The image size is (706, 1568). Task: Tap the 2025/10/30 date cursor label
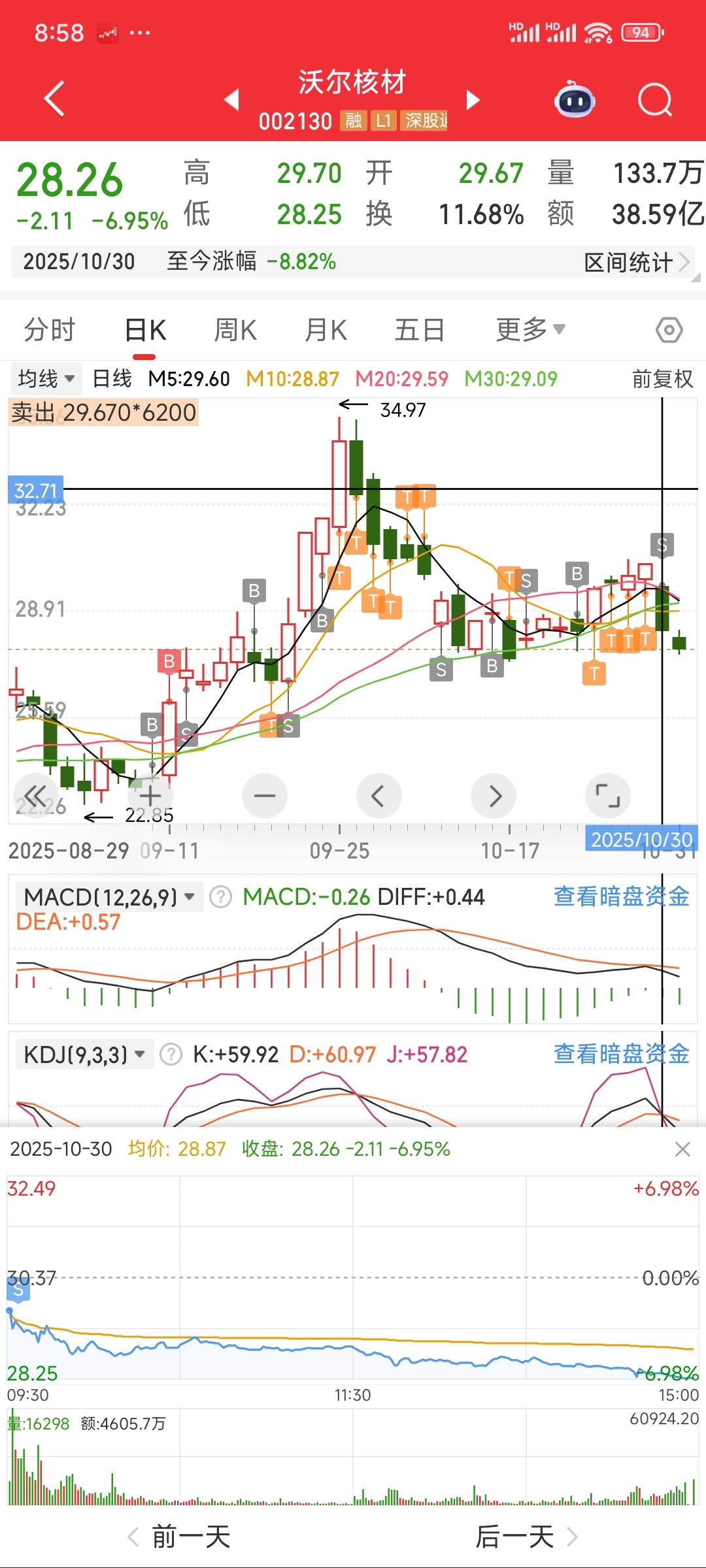(641, 839)
